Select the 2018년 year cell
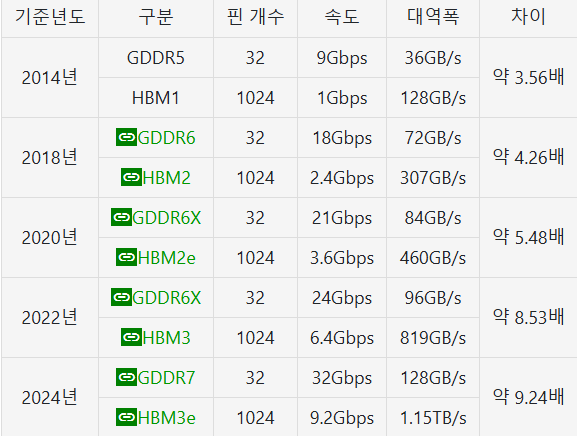The width and height of the screenshot is (577, 436). point(50,157)
